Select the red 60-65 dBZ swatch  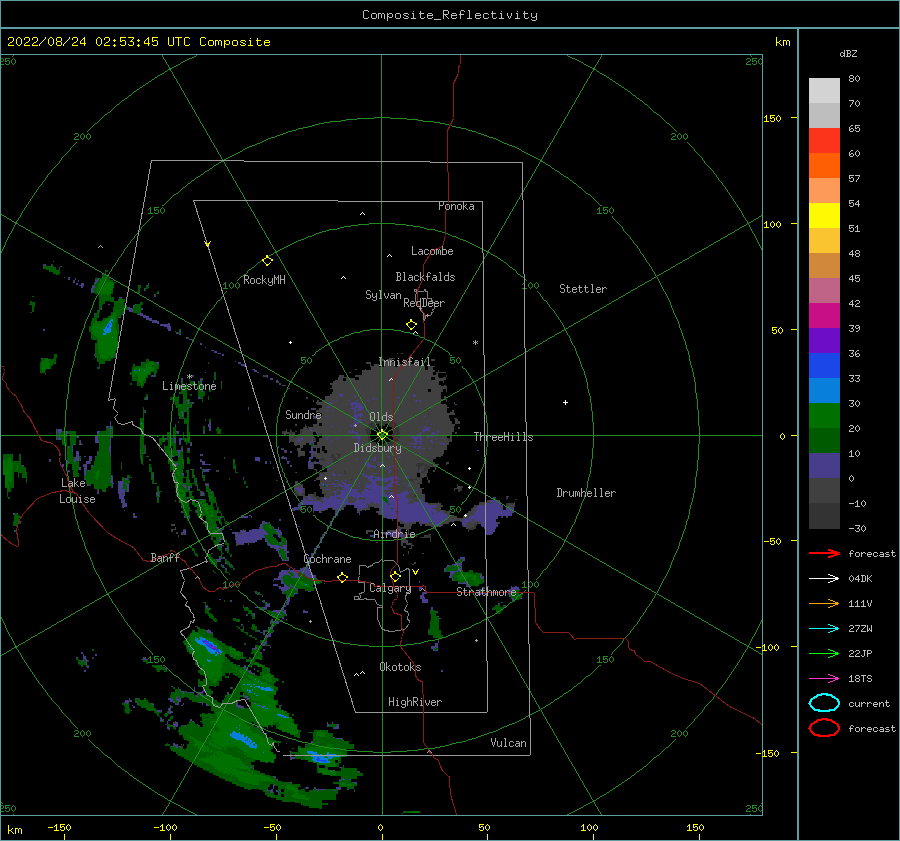(x=824, y=141)
